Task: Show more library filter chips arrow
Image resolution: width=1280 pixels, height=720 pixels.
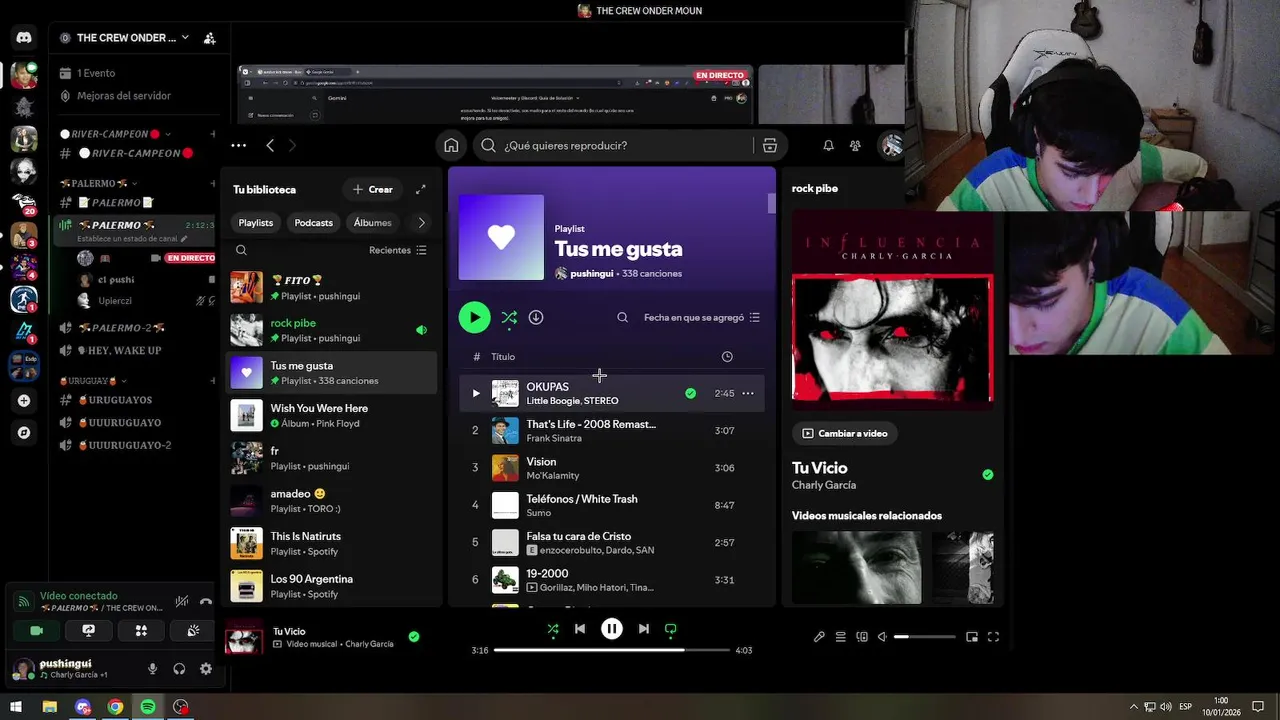Action: [421, 223]
